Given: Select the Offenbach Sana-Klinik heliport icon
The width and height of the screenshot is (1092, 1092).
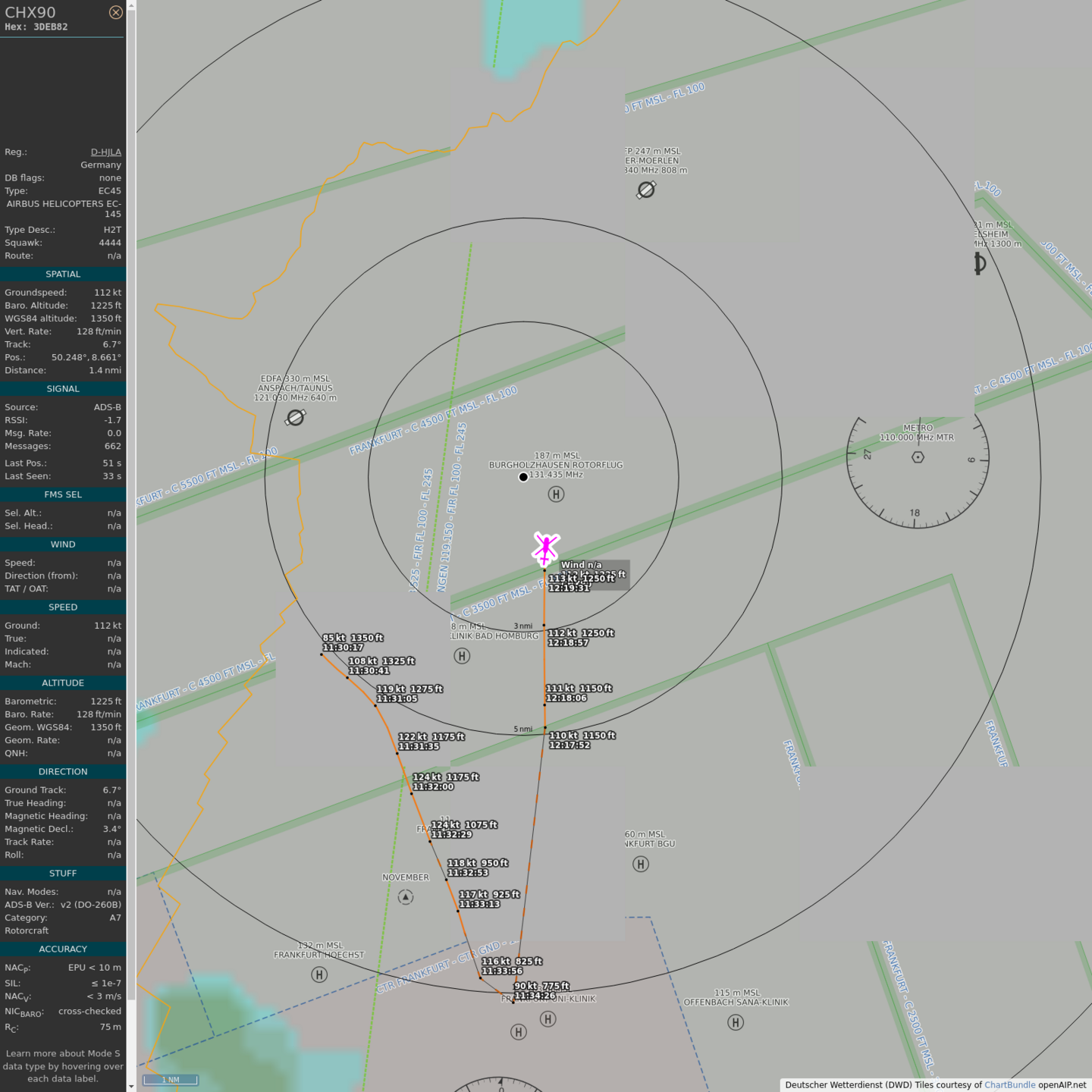Looking at the screenshot, I should click(x=736, y=1022).
